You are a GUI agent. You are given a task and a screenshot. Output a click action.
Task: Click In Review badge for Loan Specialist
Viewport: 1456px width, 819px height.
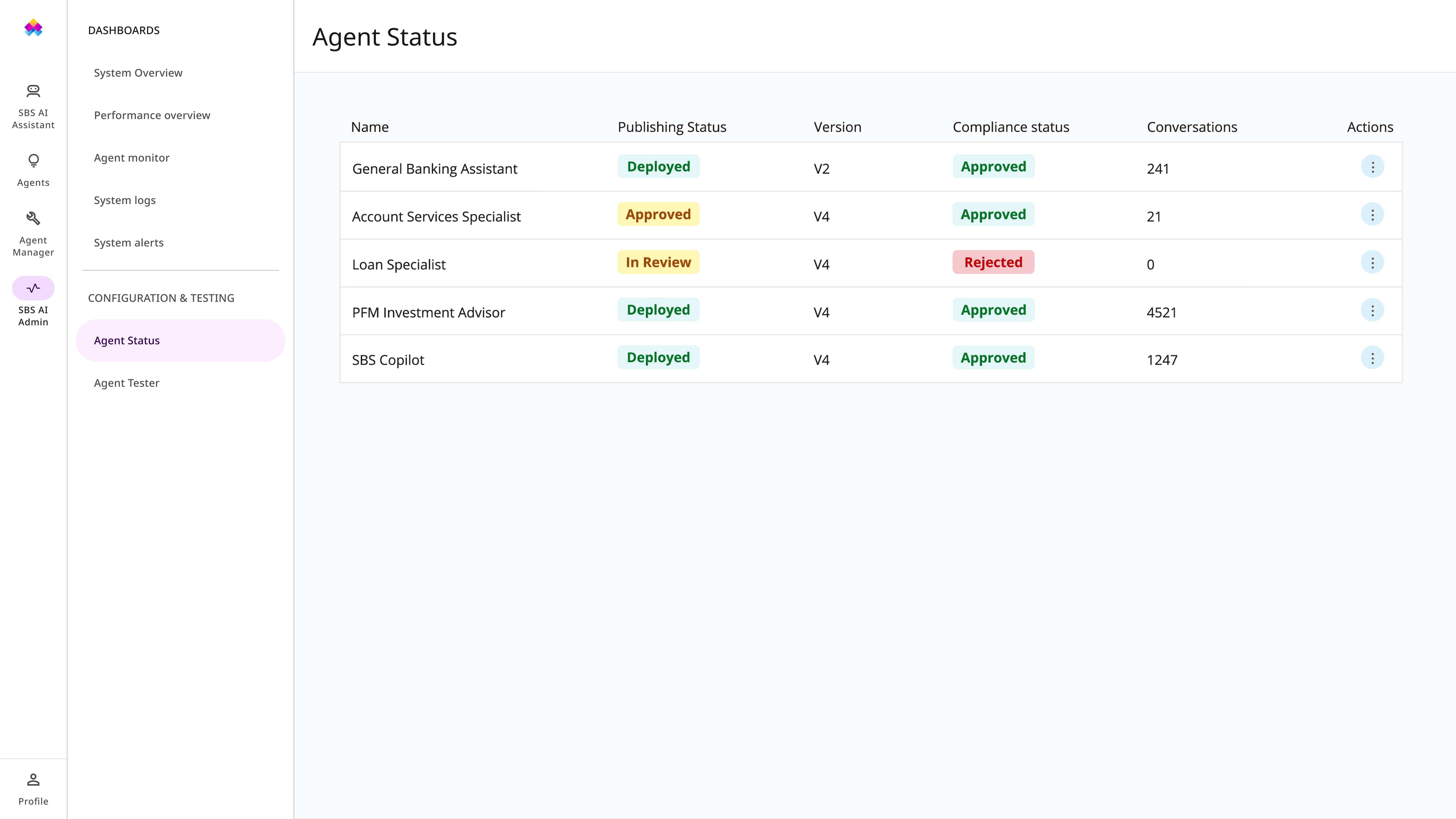click(658, 262)
